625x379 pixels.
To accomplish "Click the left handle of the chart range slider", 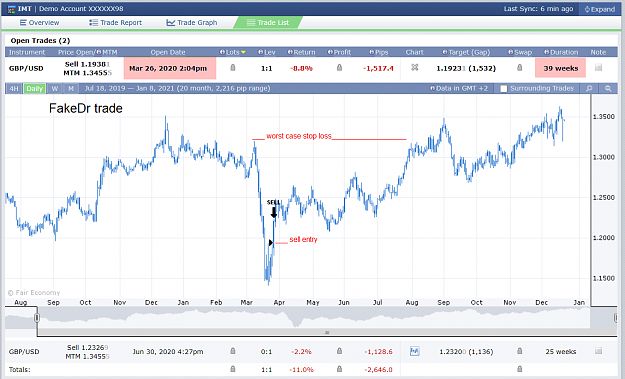I will [37, 318].
